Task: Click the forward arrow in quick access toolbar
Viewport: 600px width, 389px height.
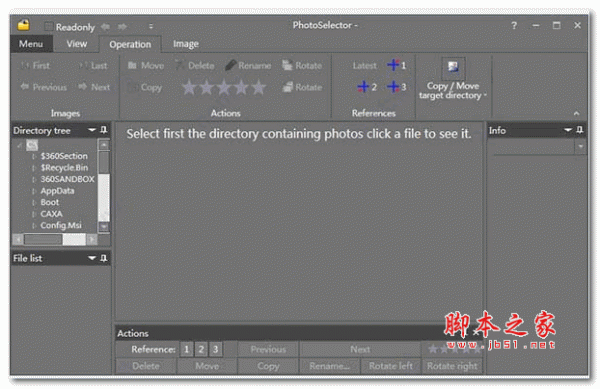Action: [x=122, y=26]
